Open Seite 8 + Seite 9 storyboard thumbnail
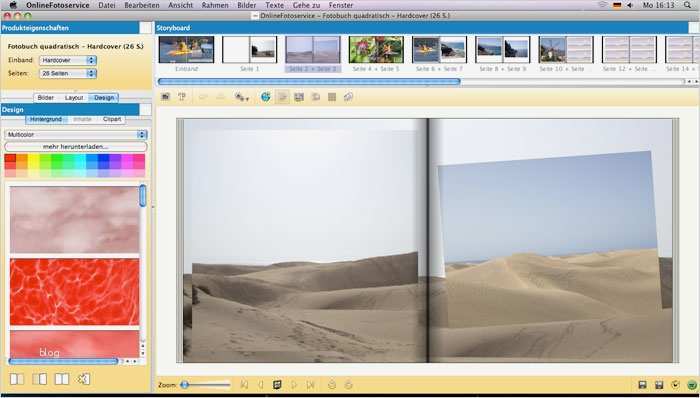 click(x=503, y=50)
